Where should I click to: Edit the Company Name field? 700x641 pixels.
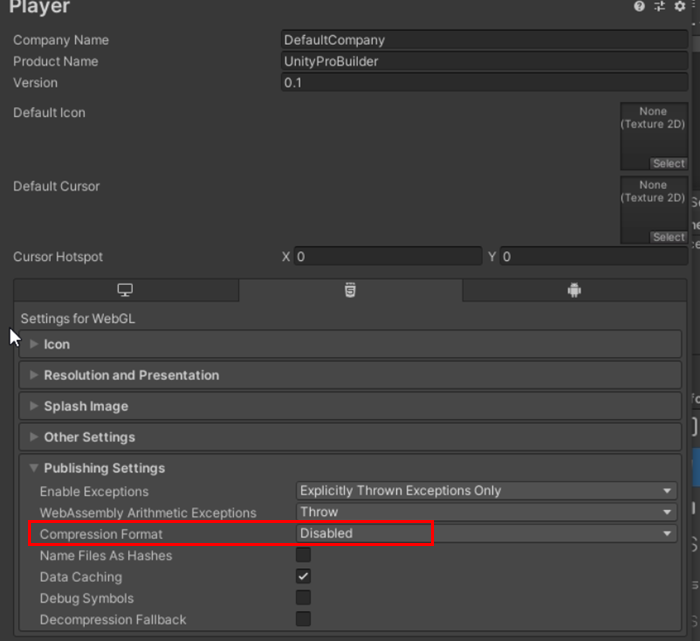pyautogui.click(x=484, y=40)
